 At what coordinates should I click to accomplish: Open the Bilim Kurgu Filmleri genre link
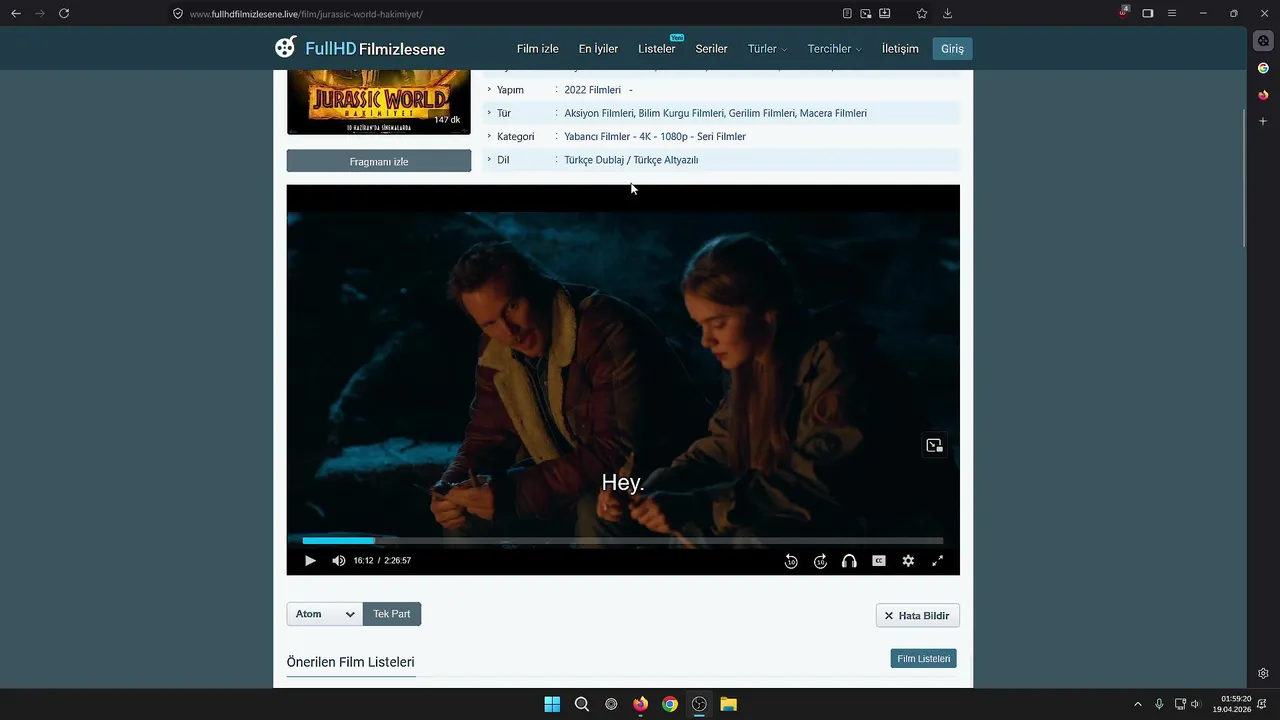681,113
